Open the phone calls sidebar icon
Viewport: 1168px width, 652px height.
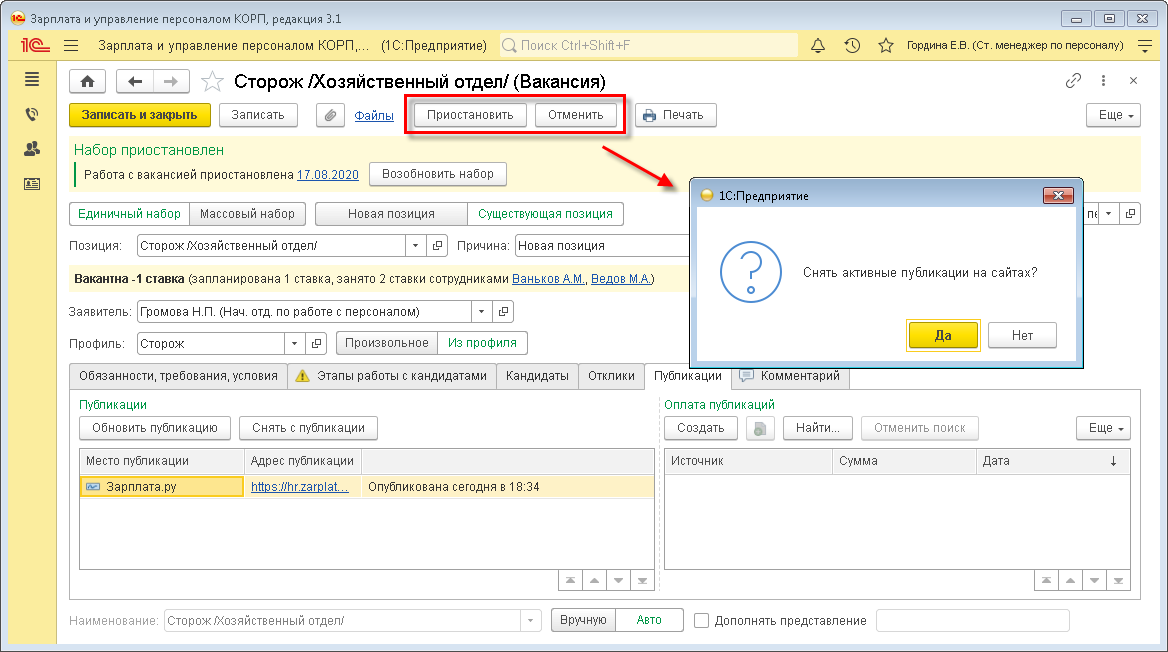tap(32, 115)
